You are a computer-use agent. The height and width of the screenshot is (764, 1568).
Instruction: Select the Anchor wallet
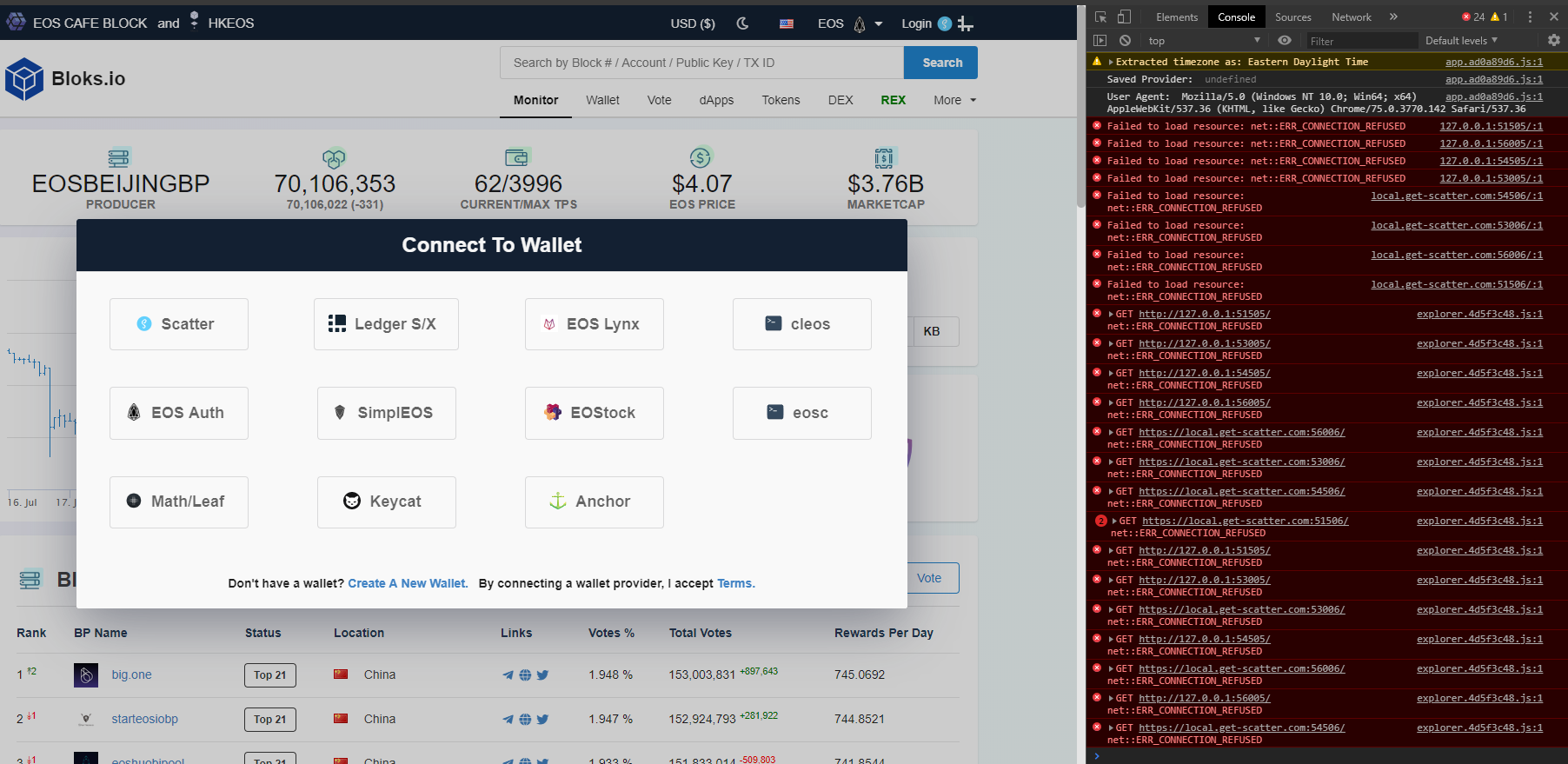(595, 502)
